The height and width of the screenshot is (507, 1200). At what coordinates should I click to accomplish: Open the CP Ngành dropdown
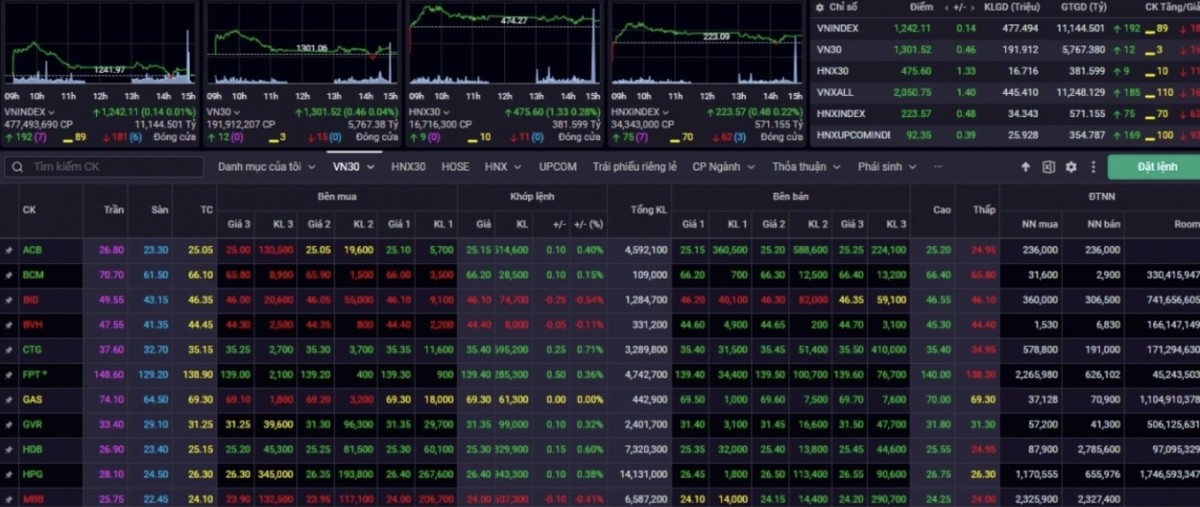[x=721, y=167]
